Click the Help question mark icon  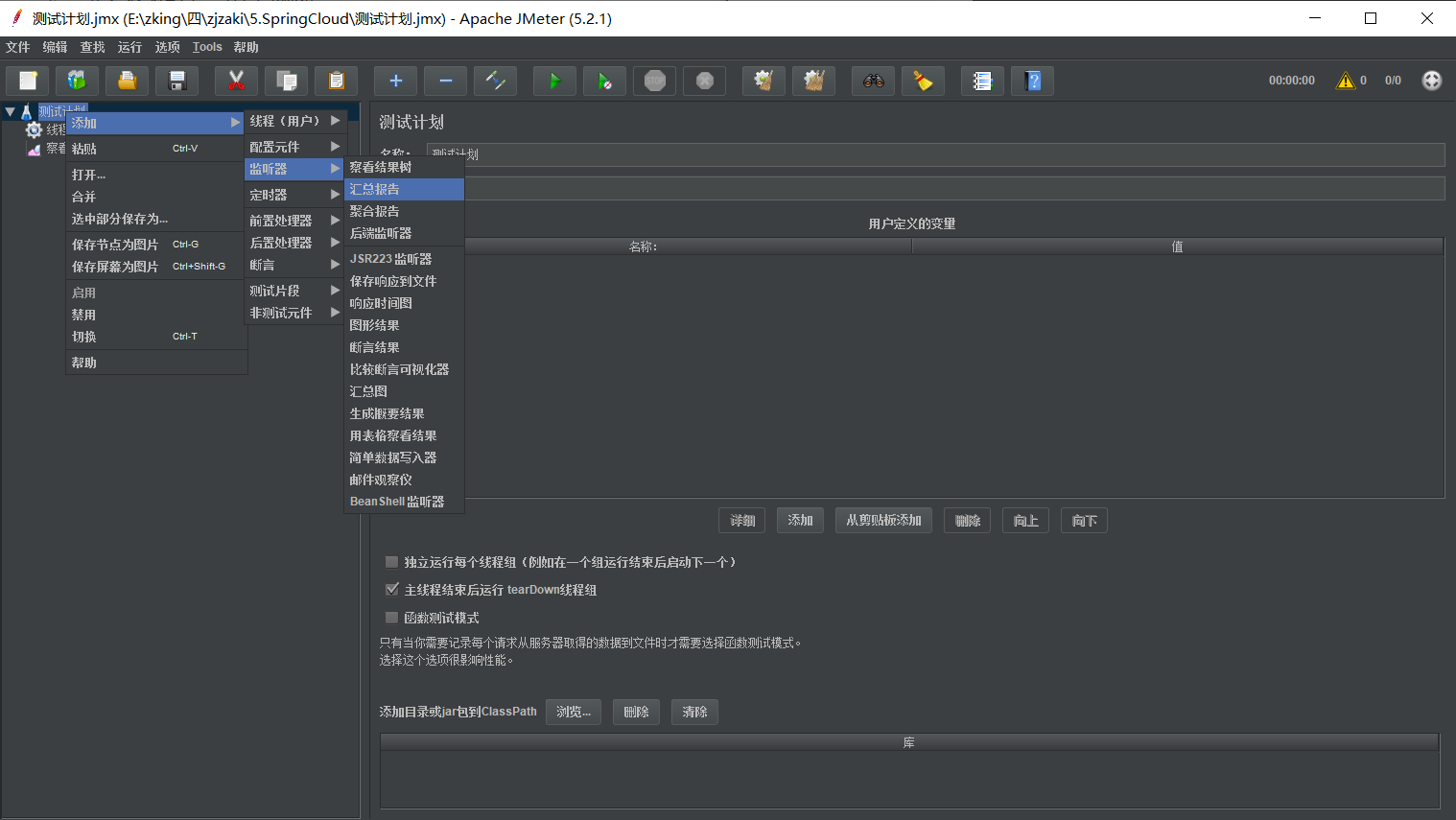click(x=1032, y=81)
